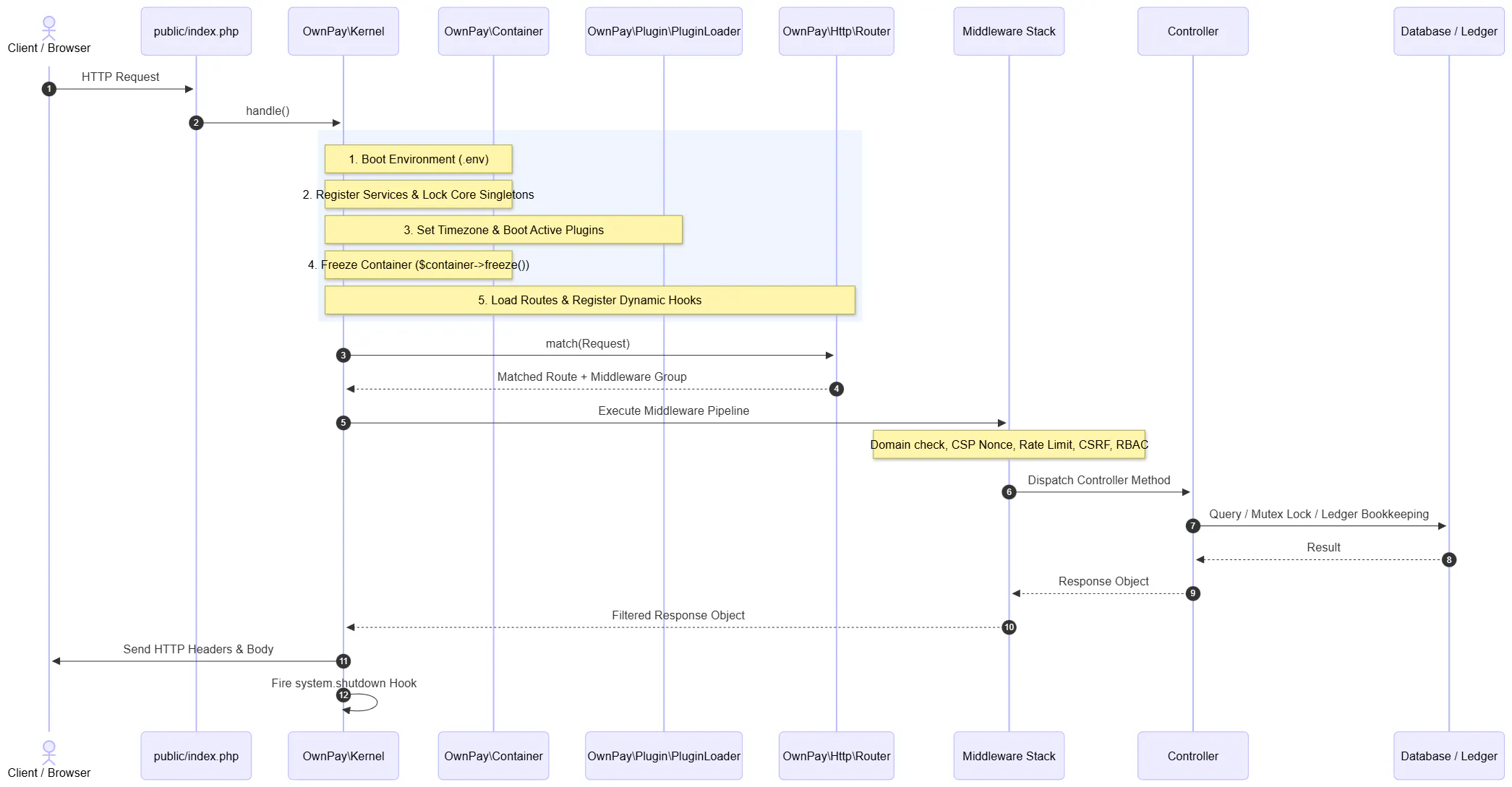
Task: Click the top public/index.php participant box
Action: (x=196, y=31)
